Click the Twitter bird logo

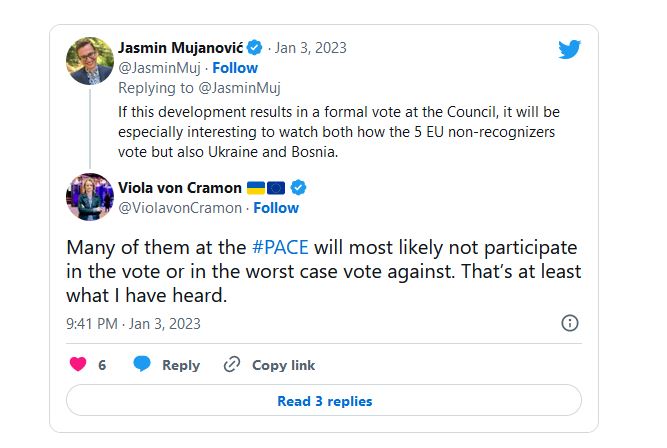click(570, 49)
